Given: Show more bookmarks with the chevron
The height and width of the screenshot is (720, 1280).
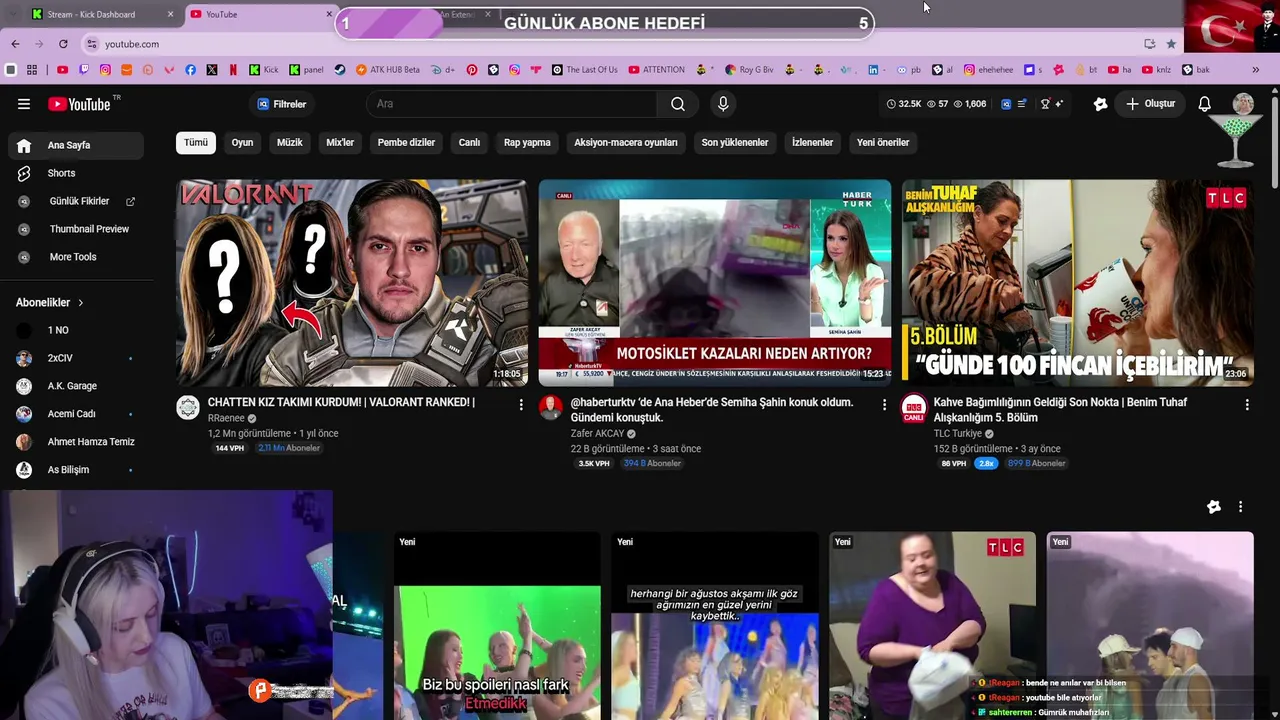Looking at the screenshot, I should pos(1256,70).
